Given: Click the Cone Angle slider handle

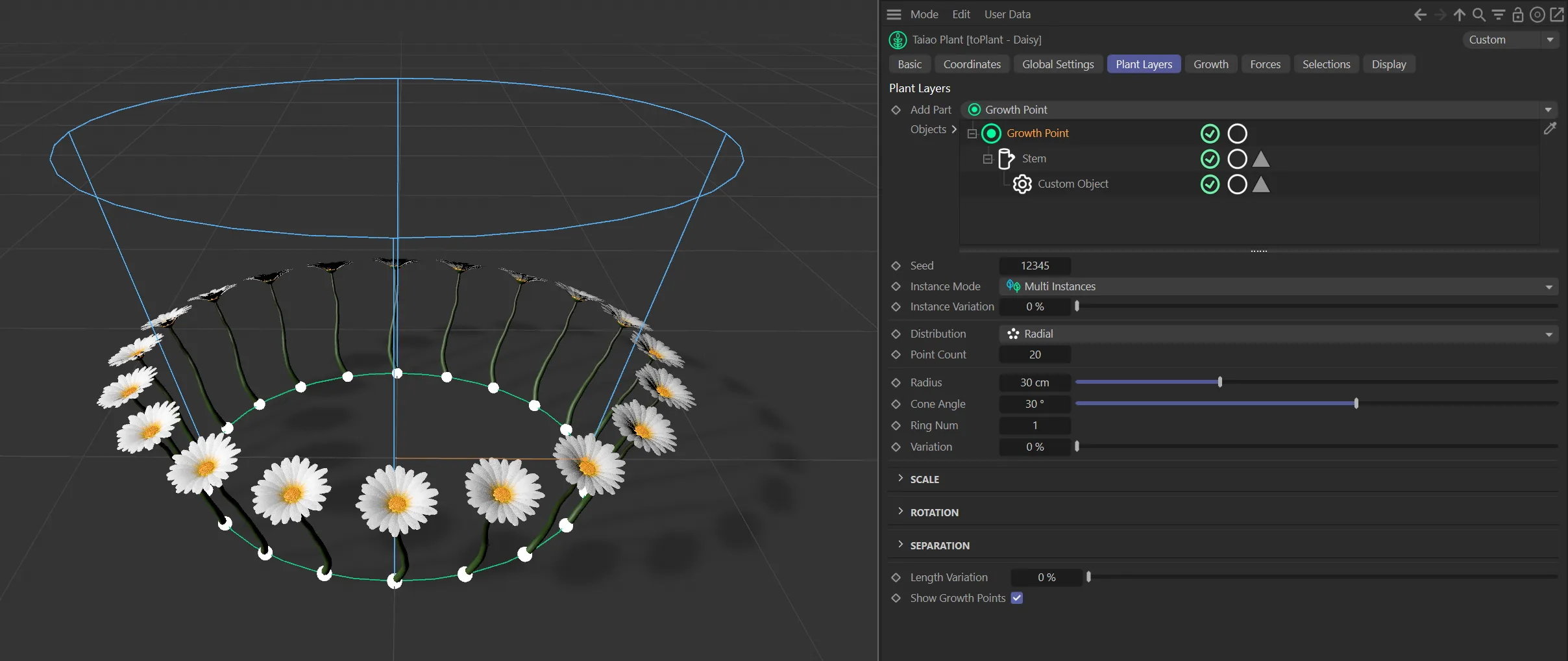Looking at the screenshot, I should pyautogui.click(x=1356, y=404).
